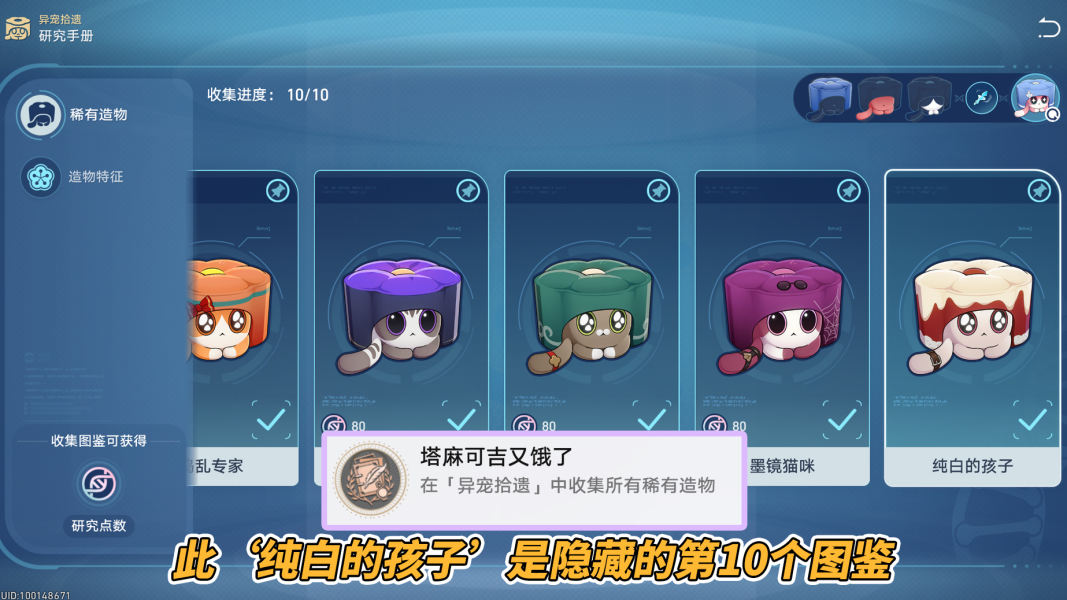Click the return arrow in the top-right corner
1067x600 pixels.
1049,27
